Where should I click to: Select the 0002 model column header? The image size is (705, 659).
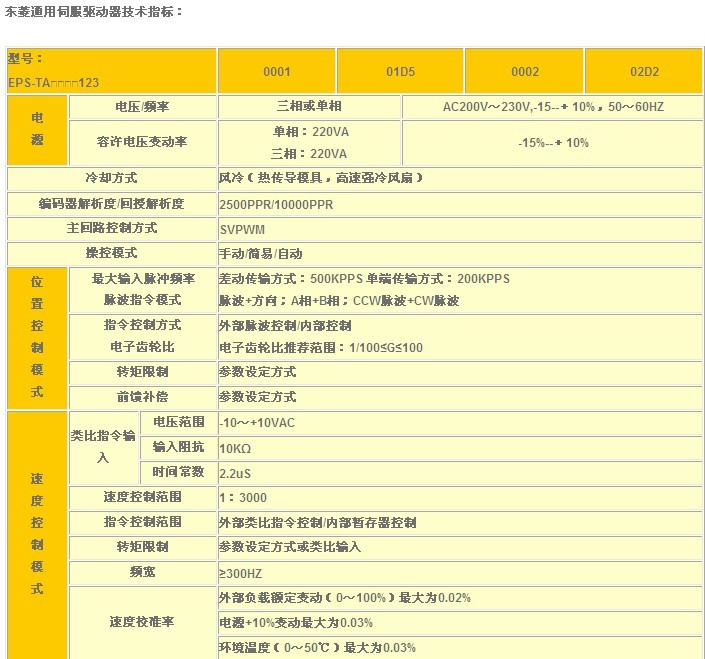tap(525, 71)
